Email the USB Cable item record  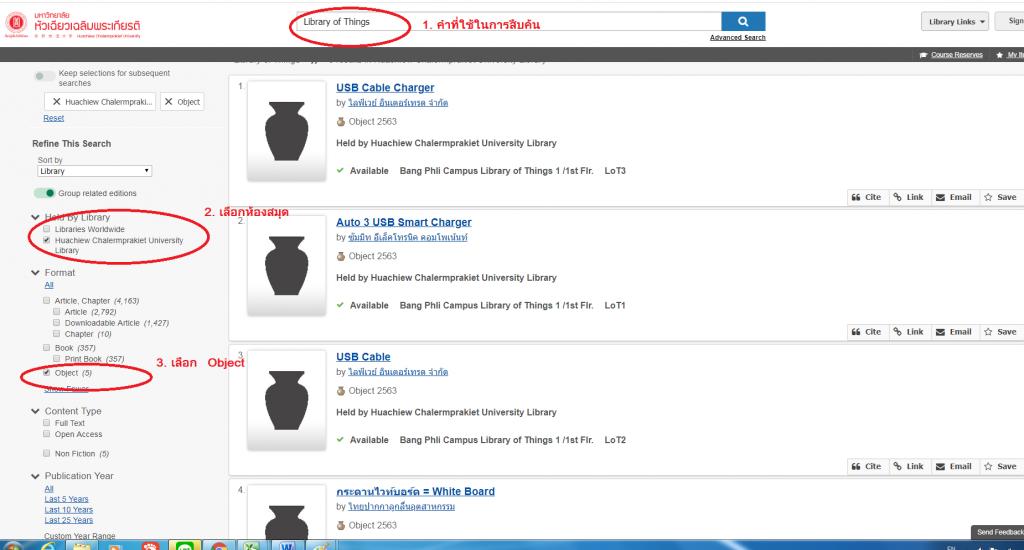click(x=953, y=466)
